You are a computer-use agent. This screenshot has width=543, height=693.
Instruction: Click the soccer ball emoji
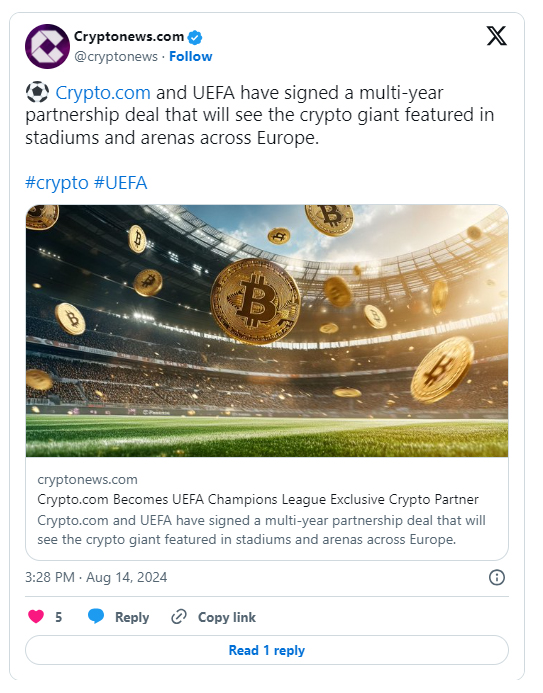pyautogui.click(x=37, y=92)
